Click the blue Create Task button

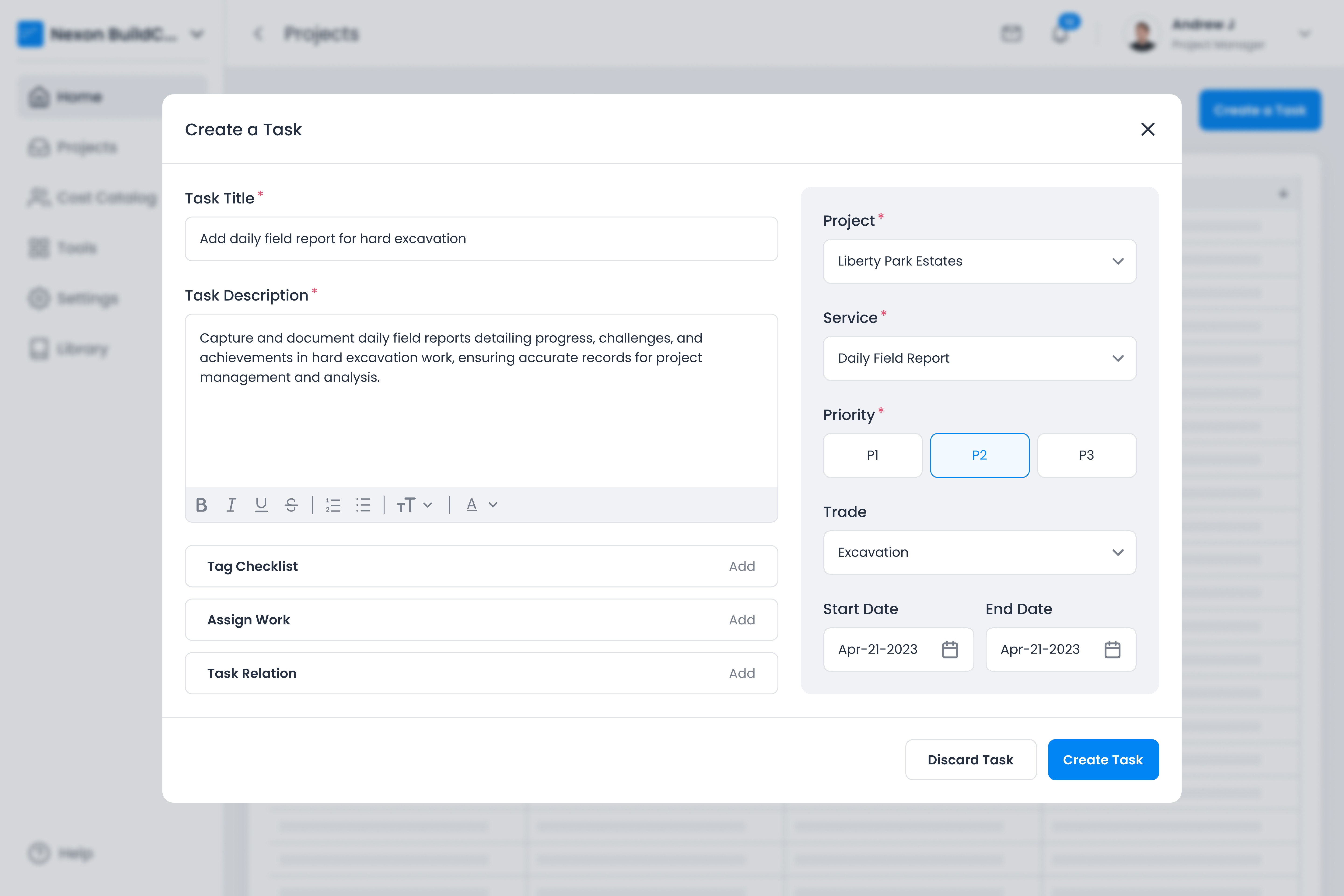pyautogui.click(x=1103, y=760)
